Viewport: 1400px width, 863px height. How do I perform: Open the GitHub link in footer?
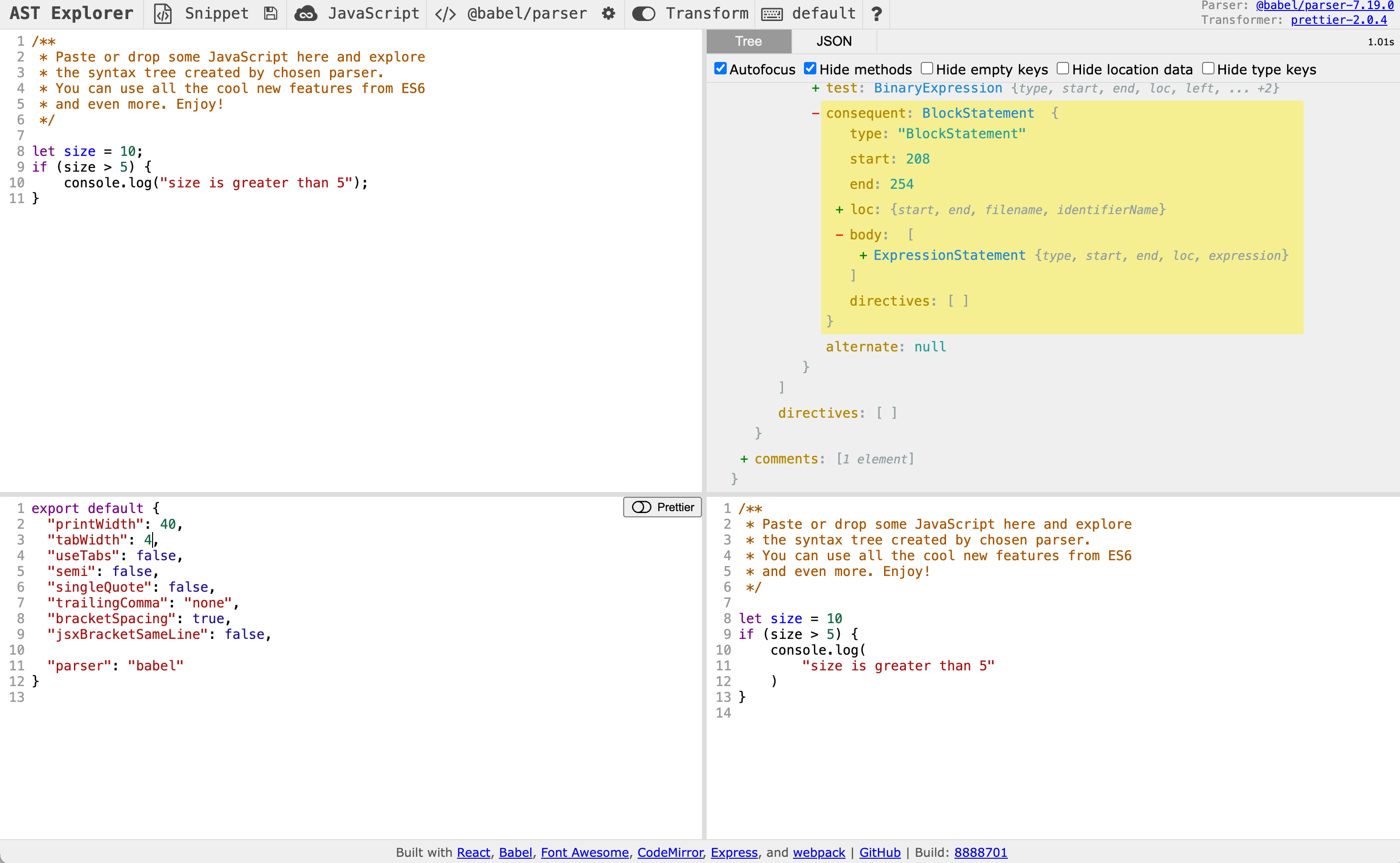pyautogui.click(x=879, y=852)
